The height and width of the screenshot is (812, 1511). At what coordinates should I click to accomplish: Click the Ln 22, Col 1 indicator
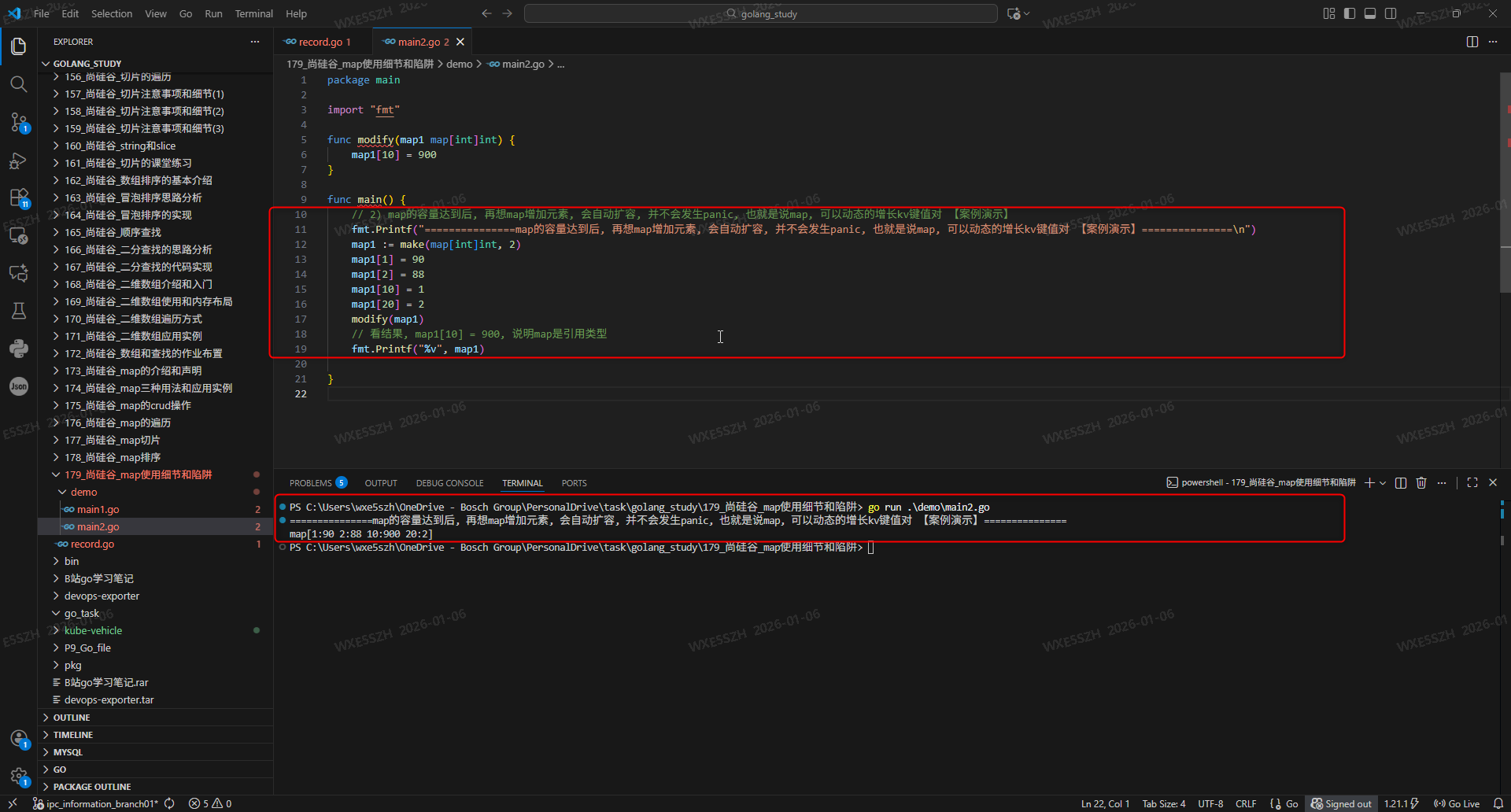[x=1105, y=803]
